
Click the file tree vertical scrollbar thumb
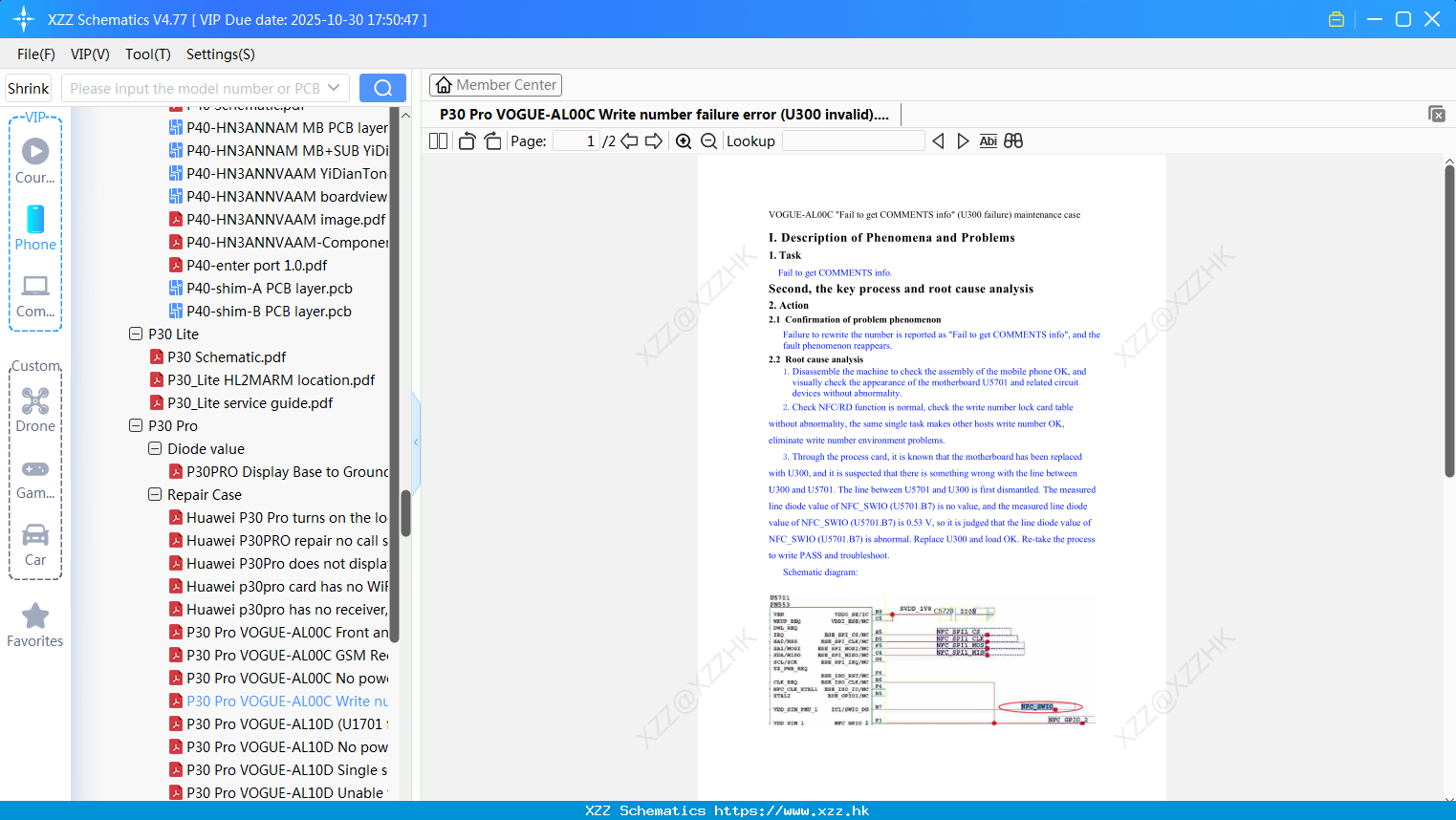tap(405, 513)
